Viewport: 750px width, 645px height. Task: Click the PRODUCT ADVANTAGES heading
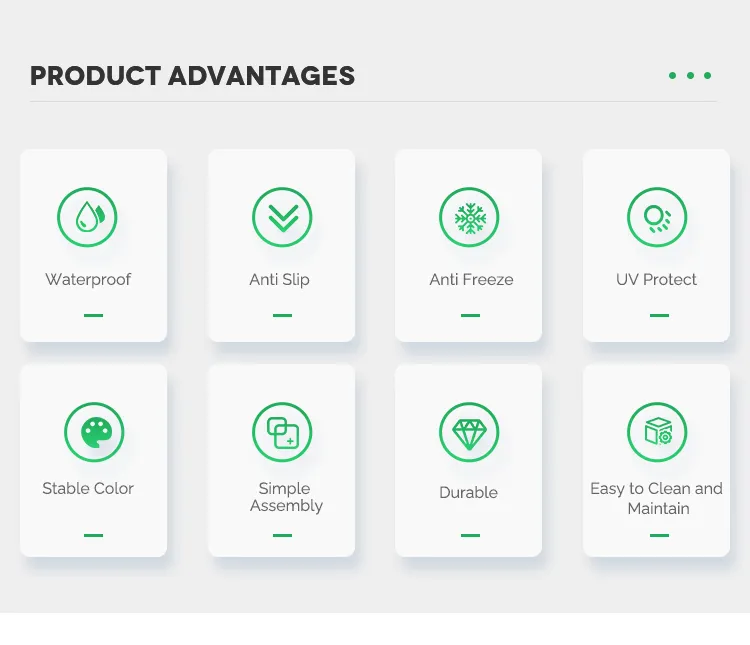coord(192,76)
